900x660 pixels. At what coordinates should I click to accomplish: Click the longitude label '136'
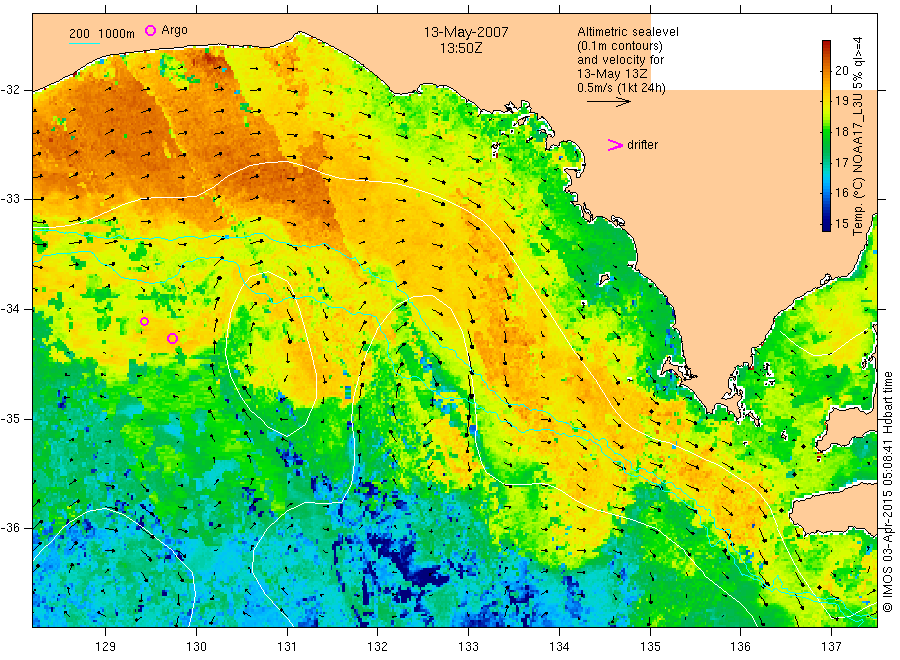point(740,647)
